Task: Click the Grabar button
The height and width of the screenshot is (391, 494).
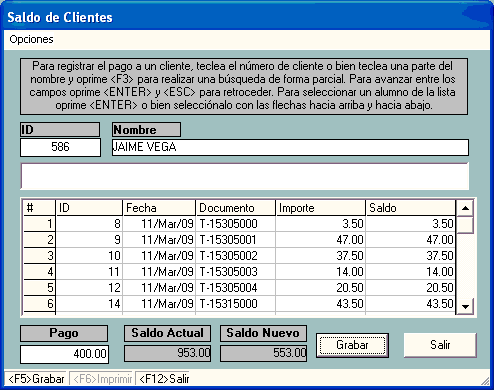Action: click(x=352, y=345)
